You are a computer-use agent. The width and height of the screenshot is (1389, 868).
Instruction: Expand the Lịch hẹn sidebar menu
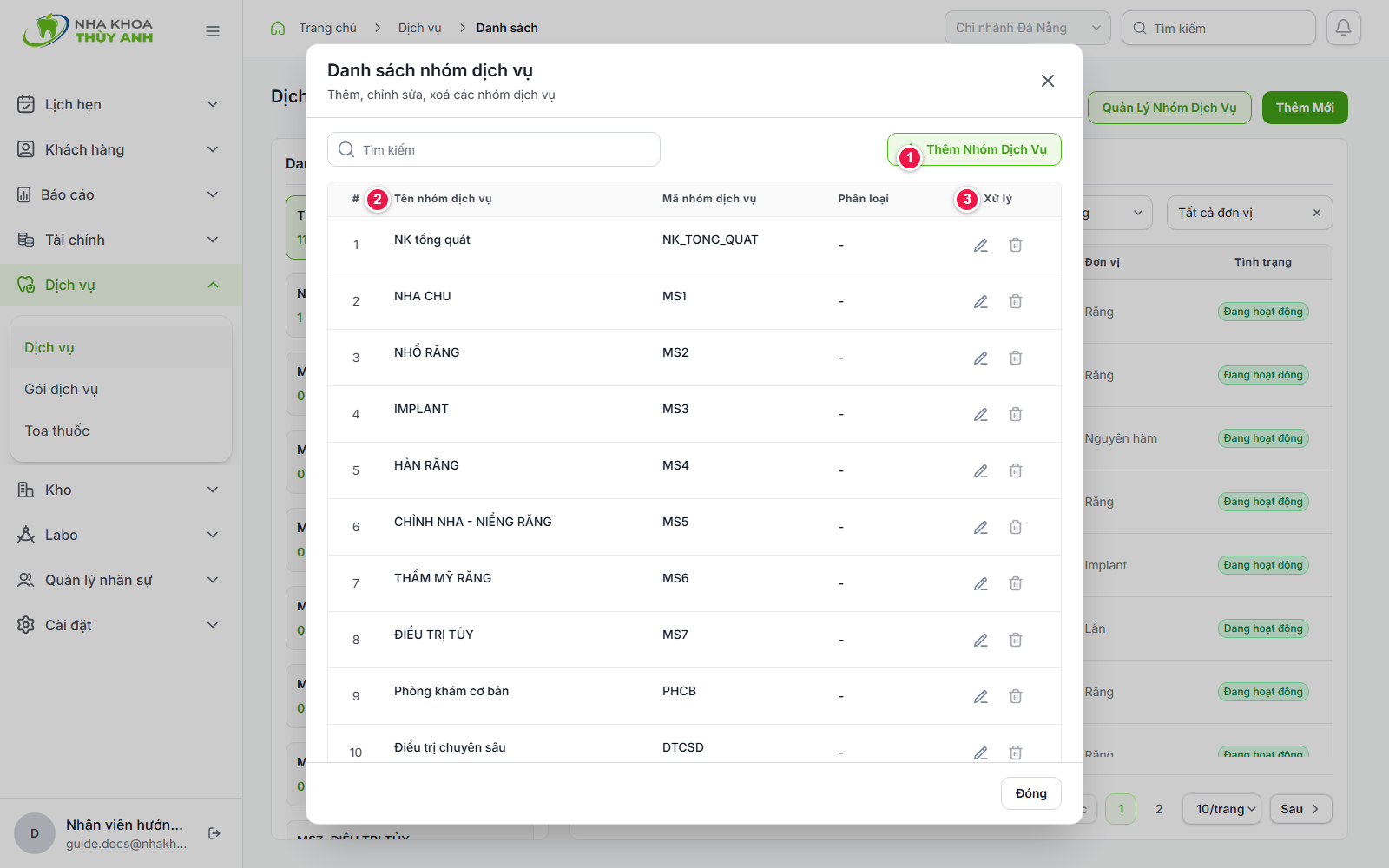coord(121,104)
